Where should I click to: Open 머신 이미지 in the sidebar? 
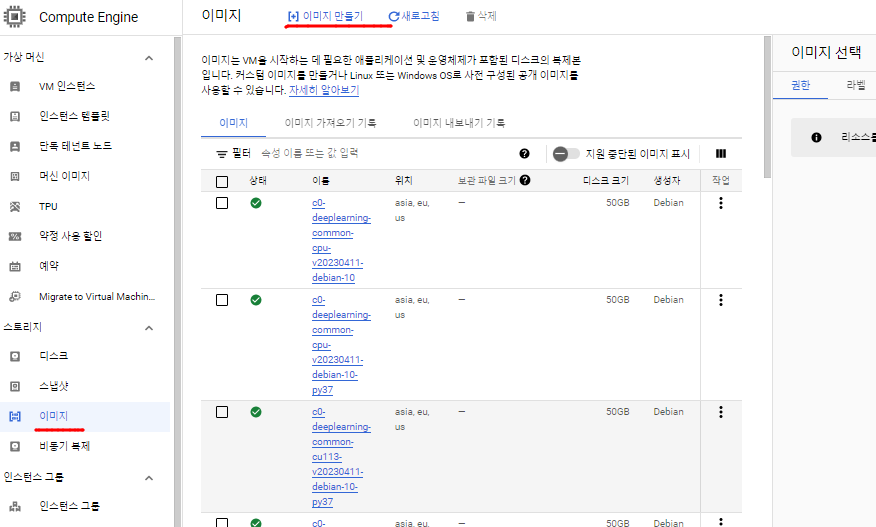tap(64, 176)
